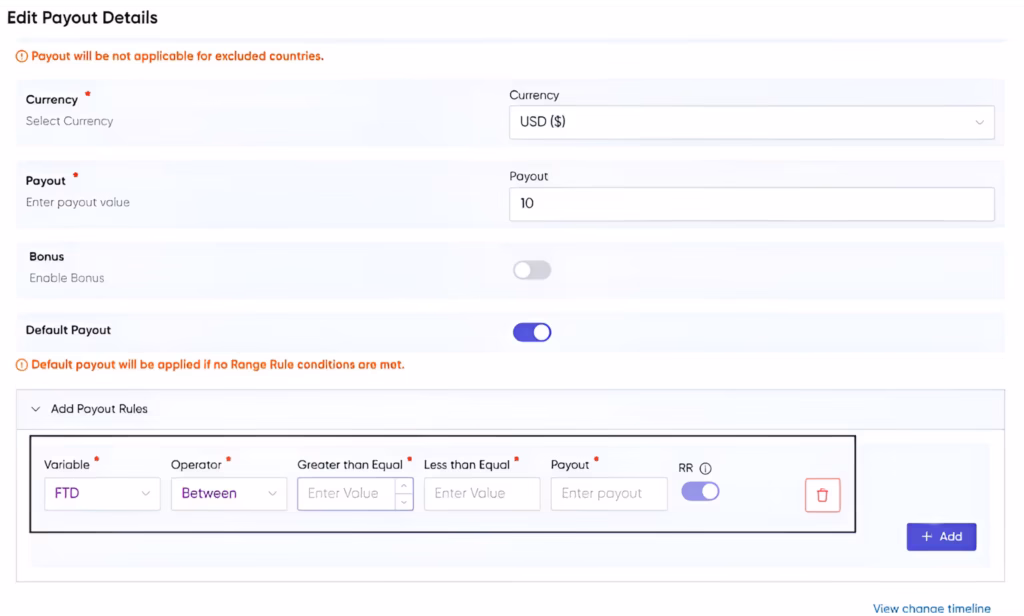Open the Currency USD ($) dropdown
This screenshot has height=616, width=1024.
pyautogui.click(x=752, y=122)
